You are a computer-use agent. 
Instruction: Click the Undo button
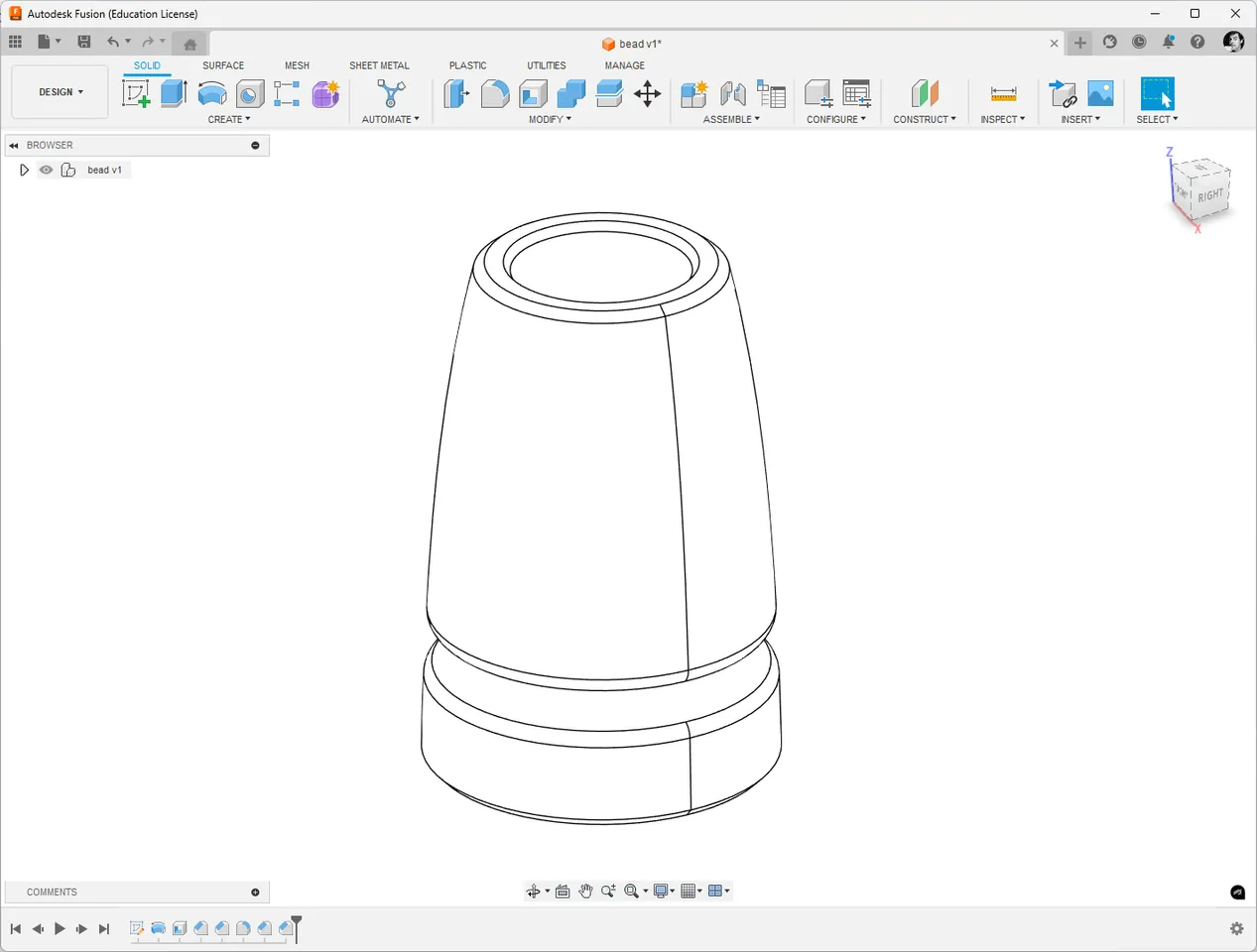pos(115,42)
